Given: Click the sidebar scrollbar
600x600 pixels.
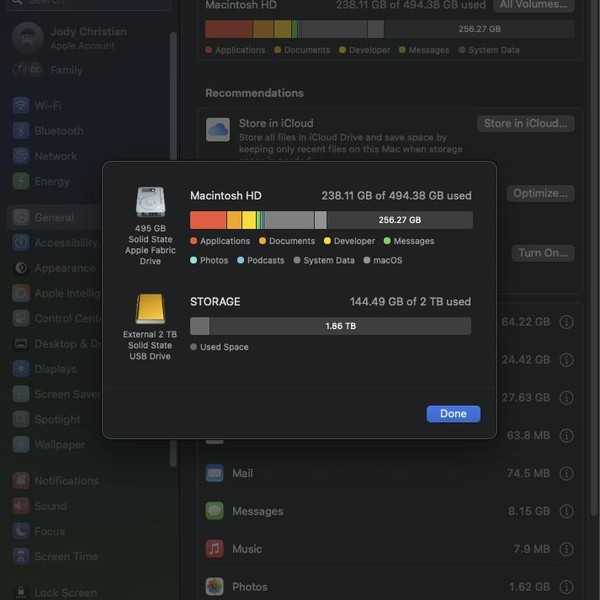Looking at the screenshot, I should 173,96.
